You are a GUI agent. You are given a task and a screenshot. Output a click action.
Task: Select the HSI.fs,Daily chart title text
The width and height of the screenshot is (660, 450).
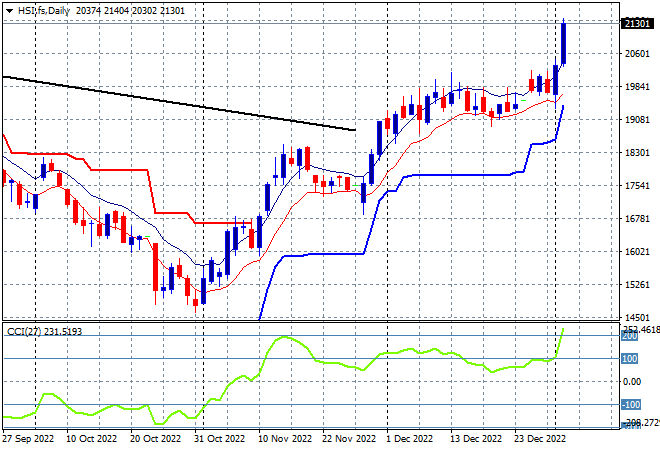(x=44, y=11)
